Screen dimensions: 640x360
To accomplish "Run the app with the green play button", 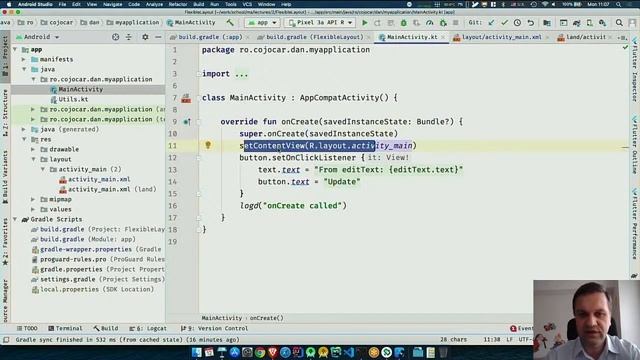I will pyautogui.click(x=364, y=23).
